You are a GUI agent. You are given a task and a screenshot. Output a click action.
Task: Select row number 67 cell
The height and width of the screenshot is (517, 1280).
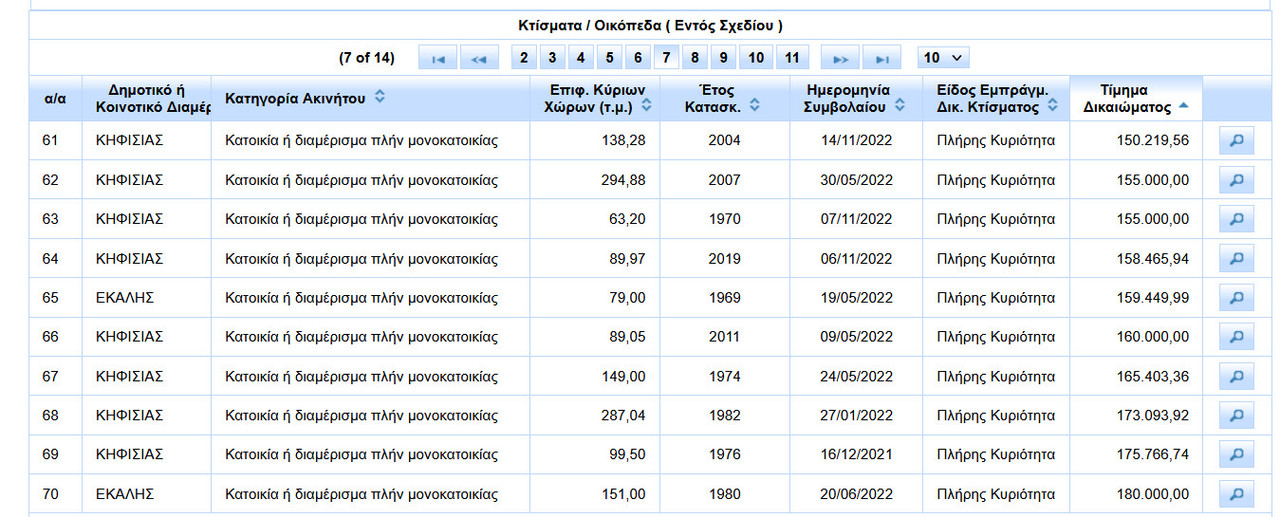click(55, 376)
